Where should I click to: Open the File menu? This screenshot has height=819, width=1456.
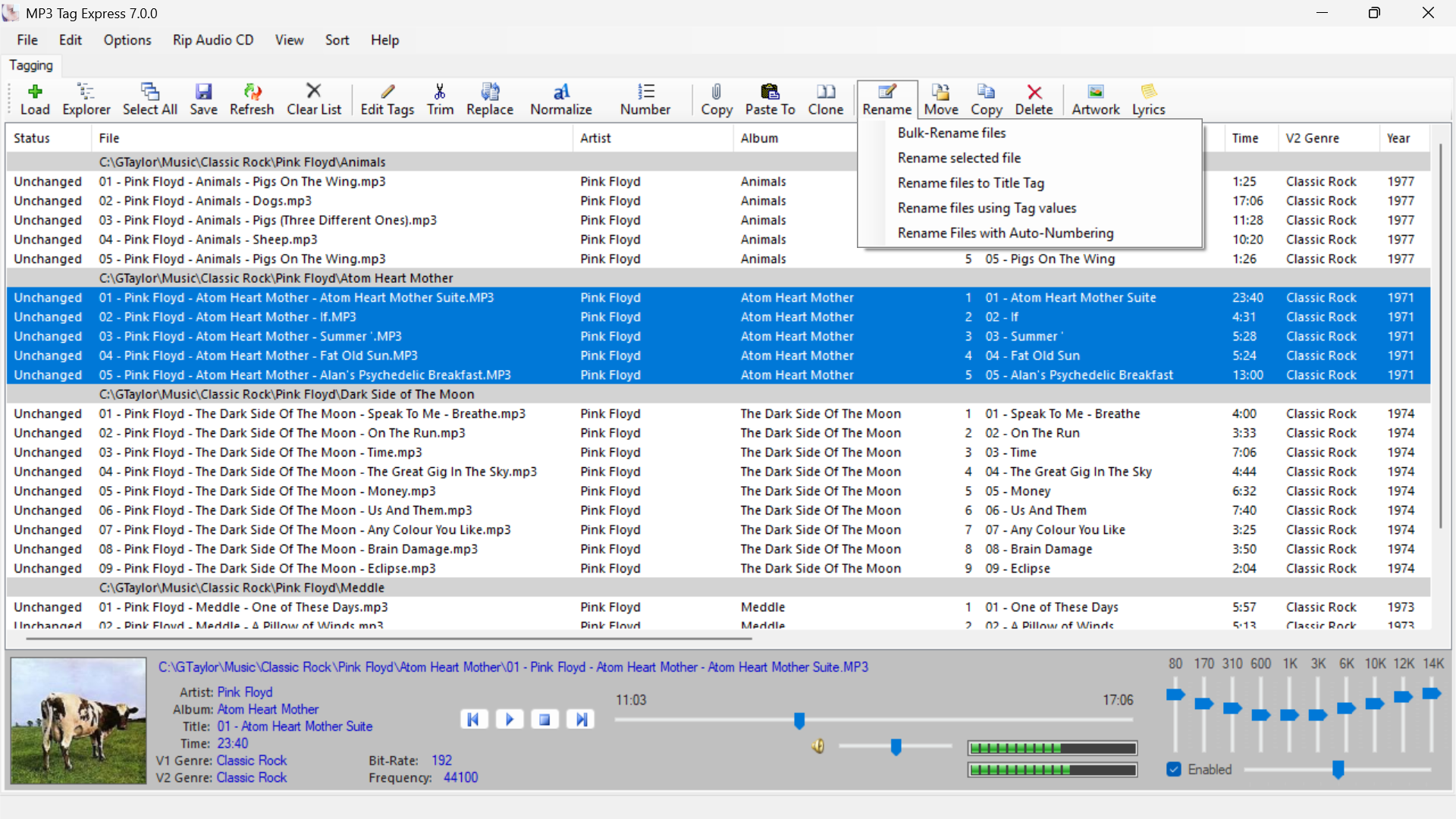pos(27,40)
